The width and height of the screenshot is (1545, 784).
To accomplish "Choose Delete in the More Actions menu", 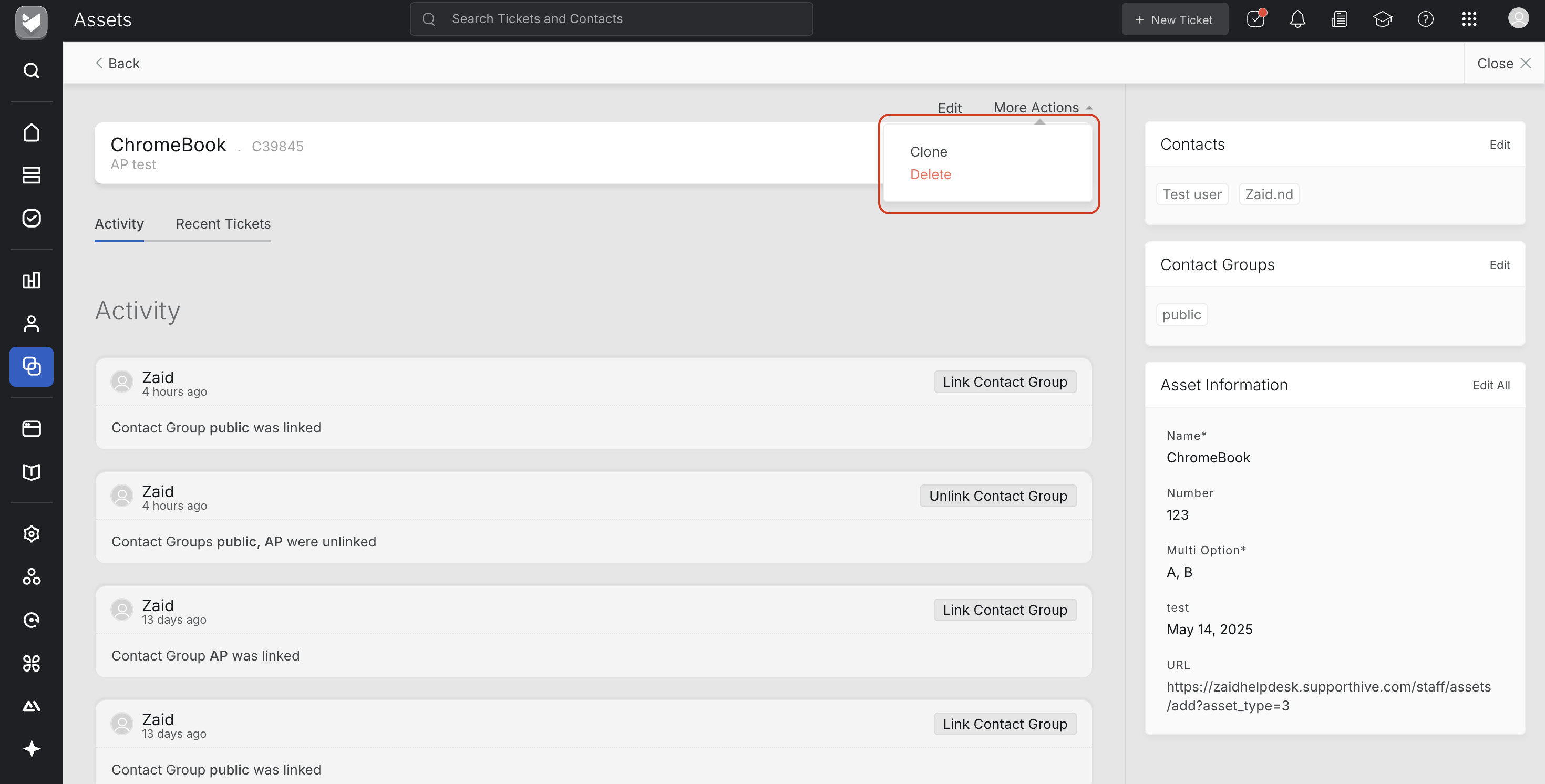I will pyautogui.click(x=930, y=174).
